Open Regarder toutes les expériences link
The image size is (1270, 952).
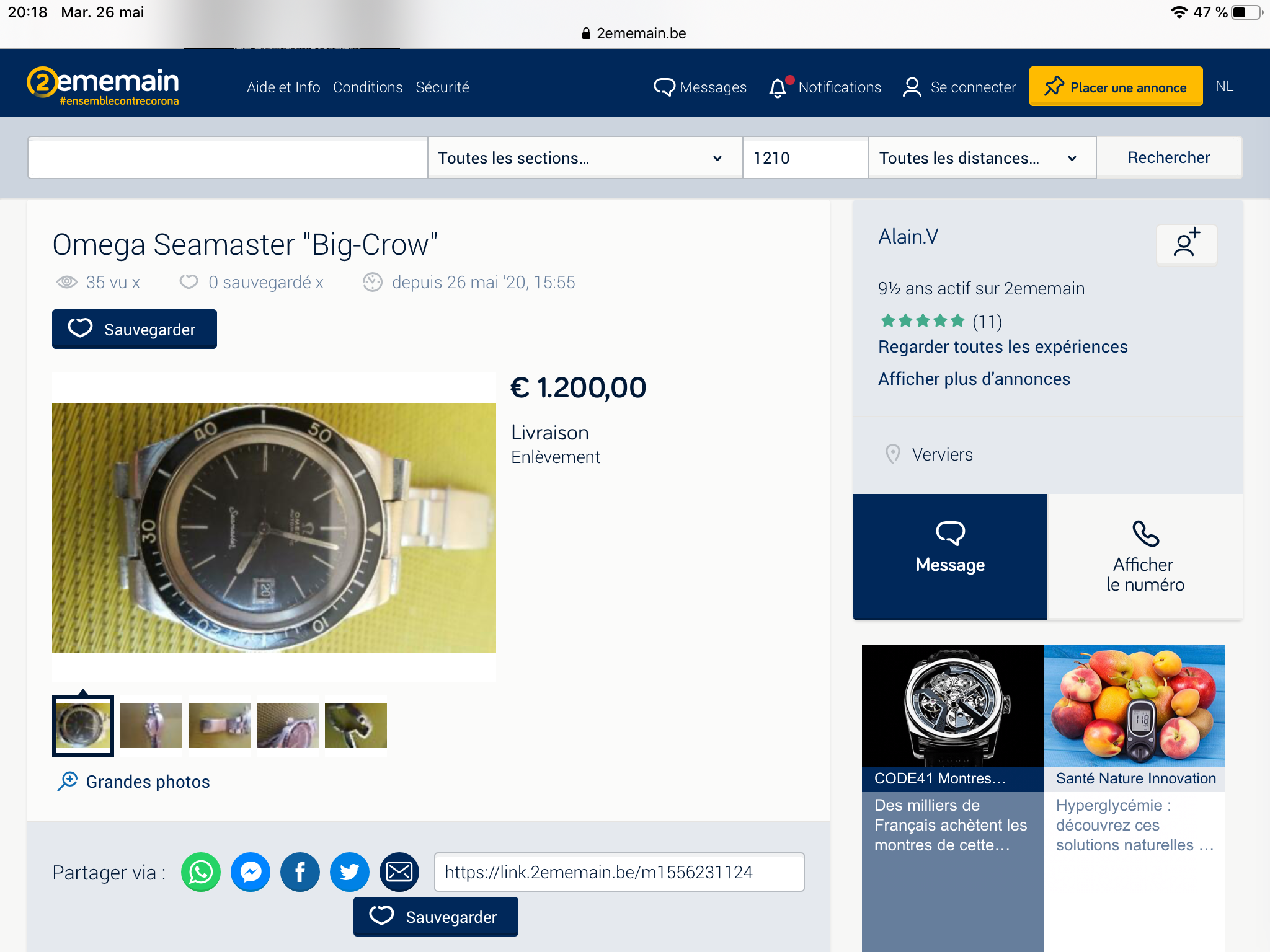(1003, 346)
